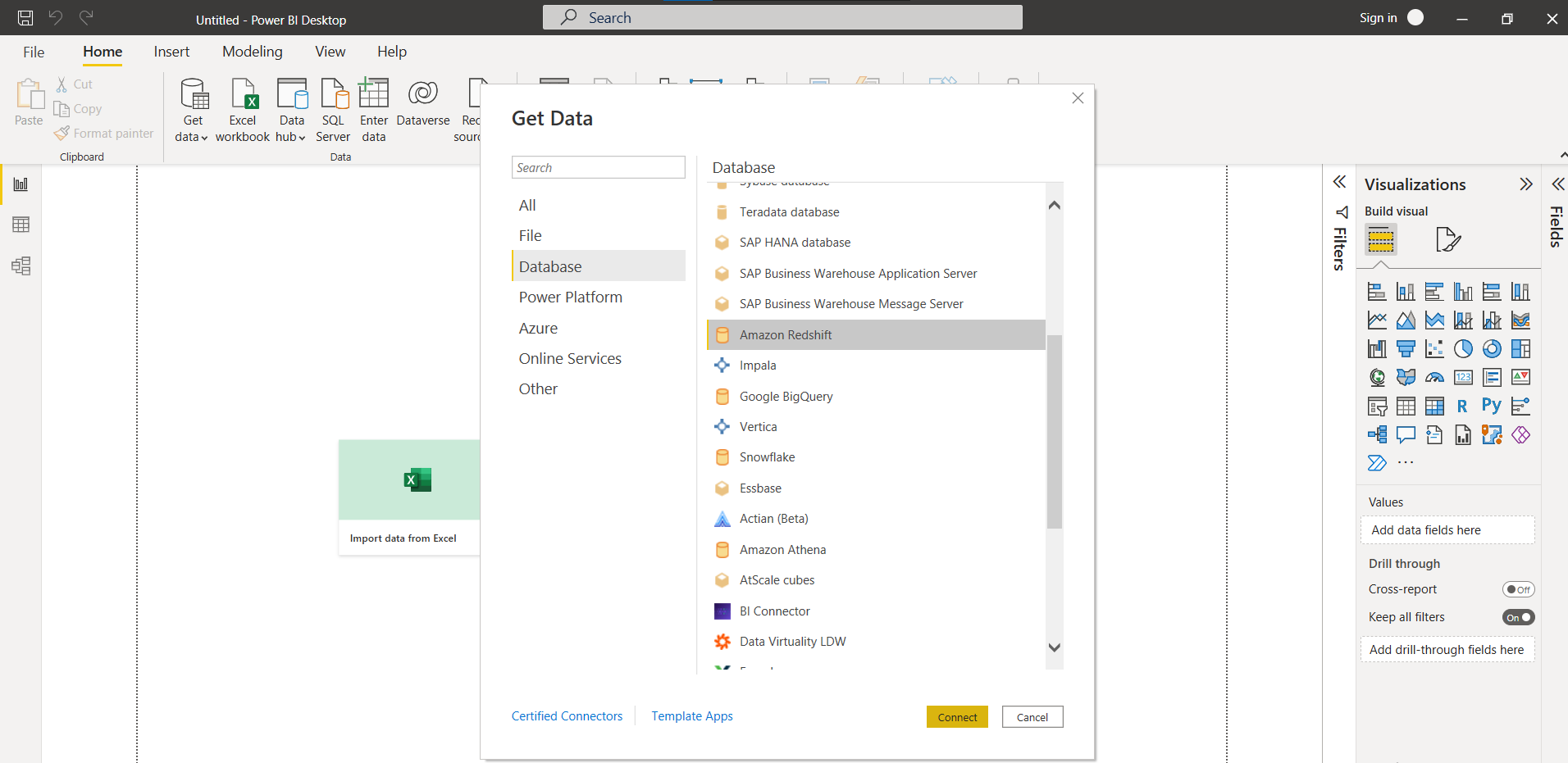Open the Certified Connectors link
1568x763 pixels.
[x=567, y=716]
